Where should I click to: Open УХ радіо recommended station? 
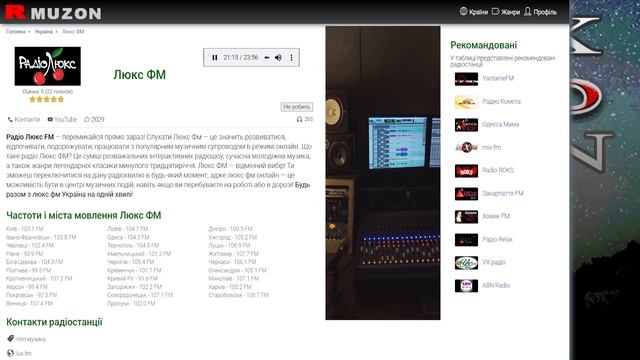point(494,262)
